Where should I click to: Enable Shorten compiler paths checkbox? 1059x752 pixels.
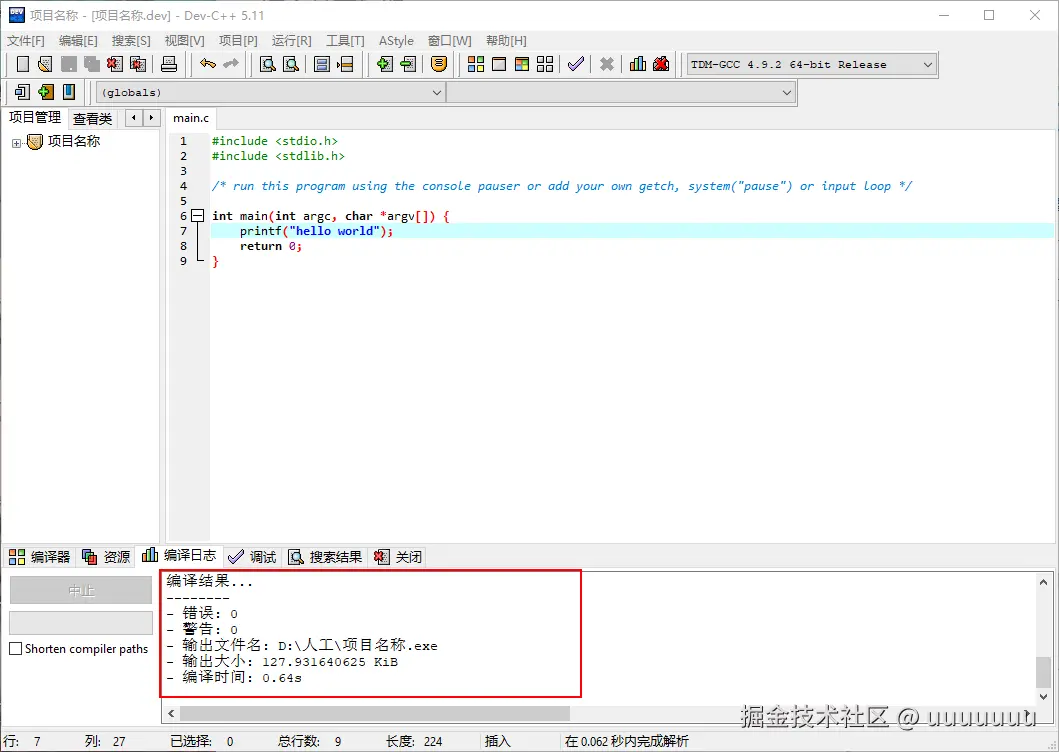click(x=16, y=649)
